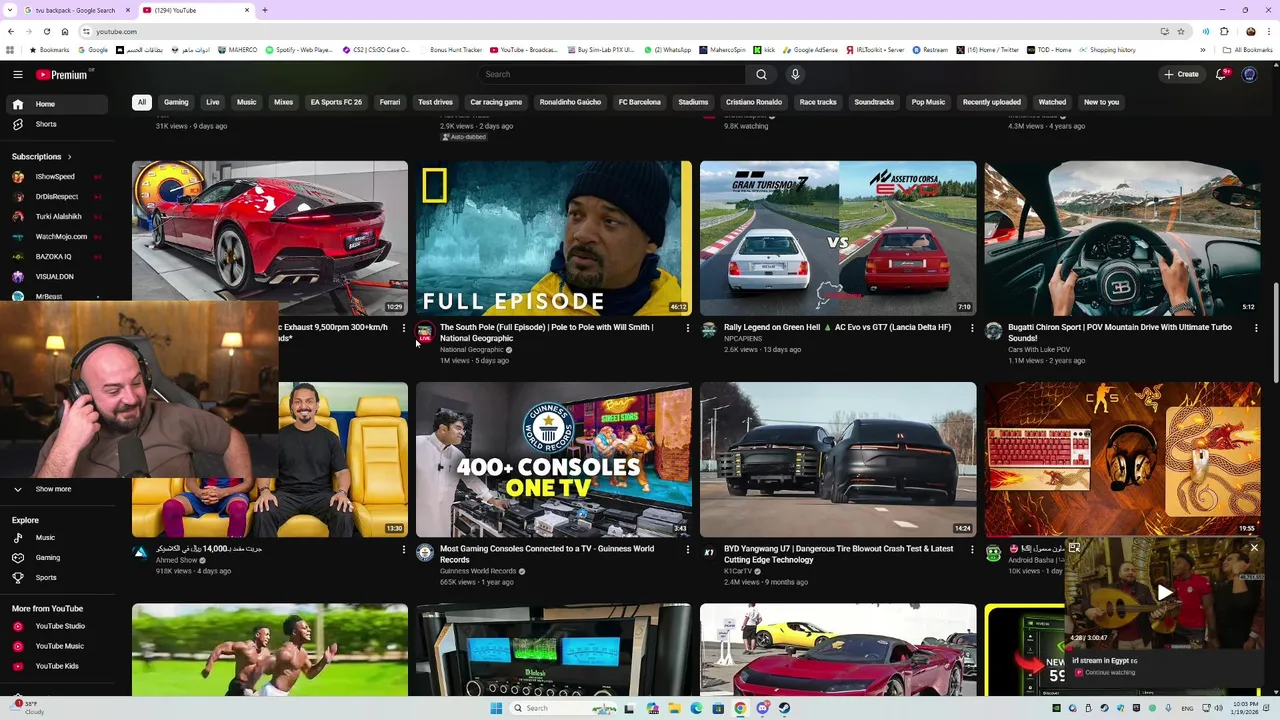Screen dimensions: 1280x720
Task: Open The South Pole Full Episode title link
Action: [x=546, y=333]
